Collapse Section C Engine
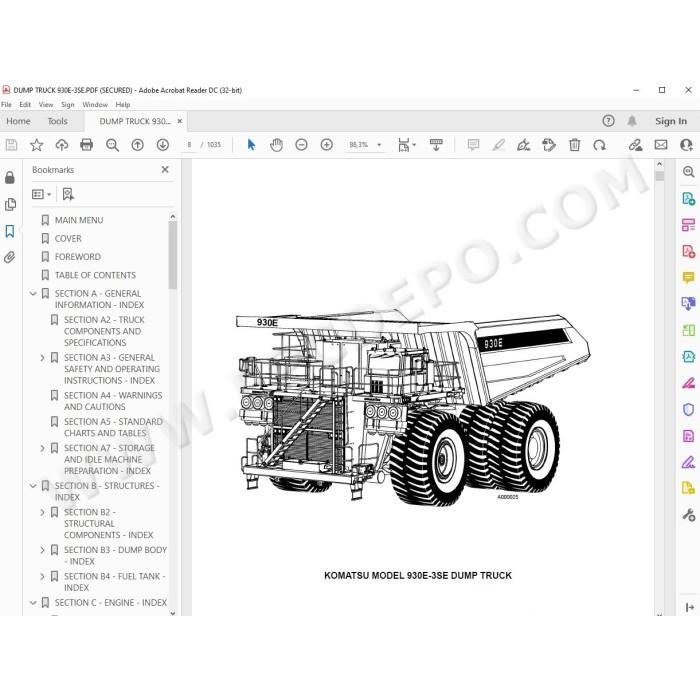The height and width of the screenshot is (700, 700). (33, 603)
